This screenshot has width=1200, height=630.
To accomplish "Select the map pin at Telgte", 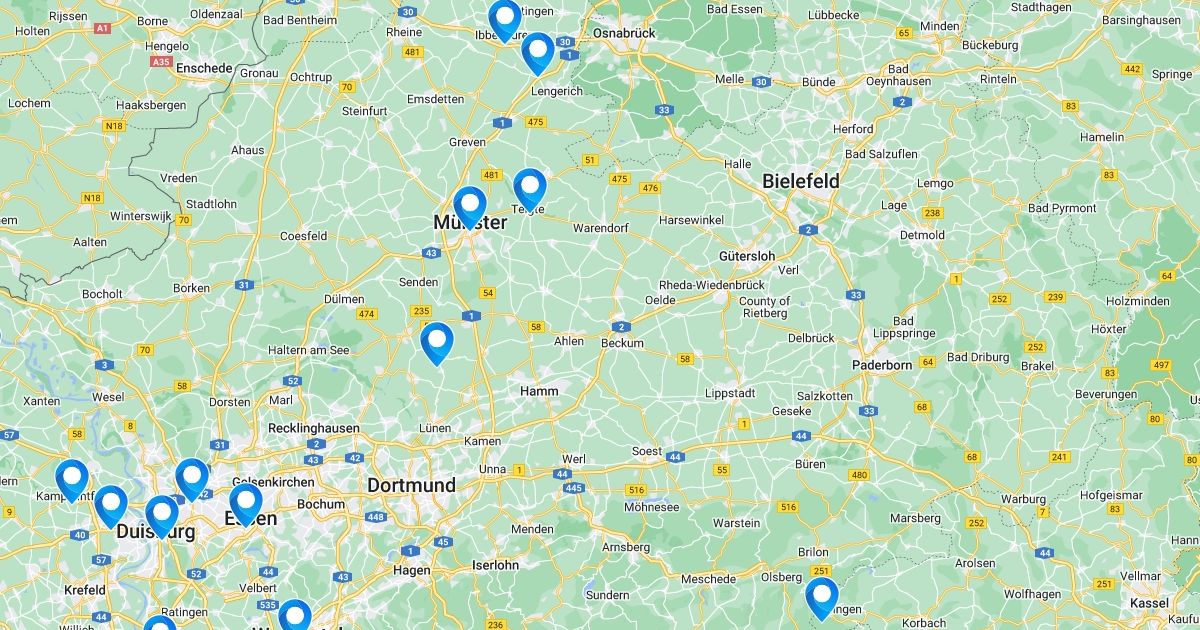I will coord(530,190).
